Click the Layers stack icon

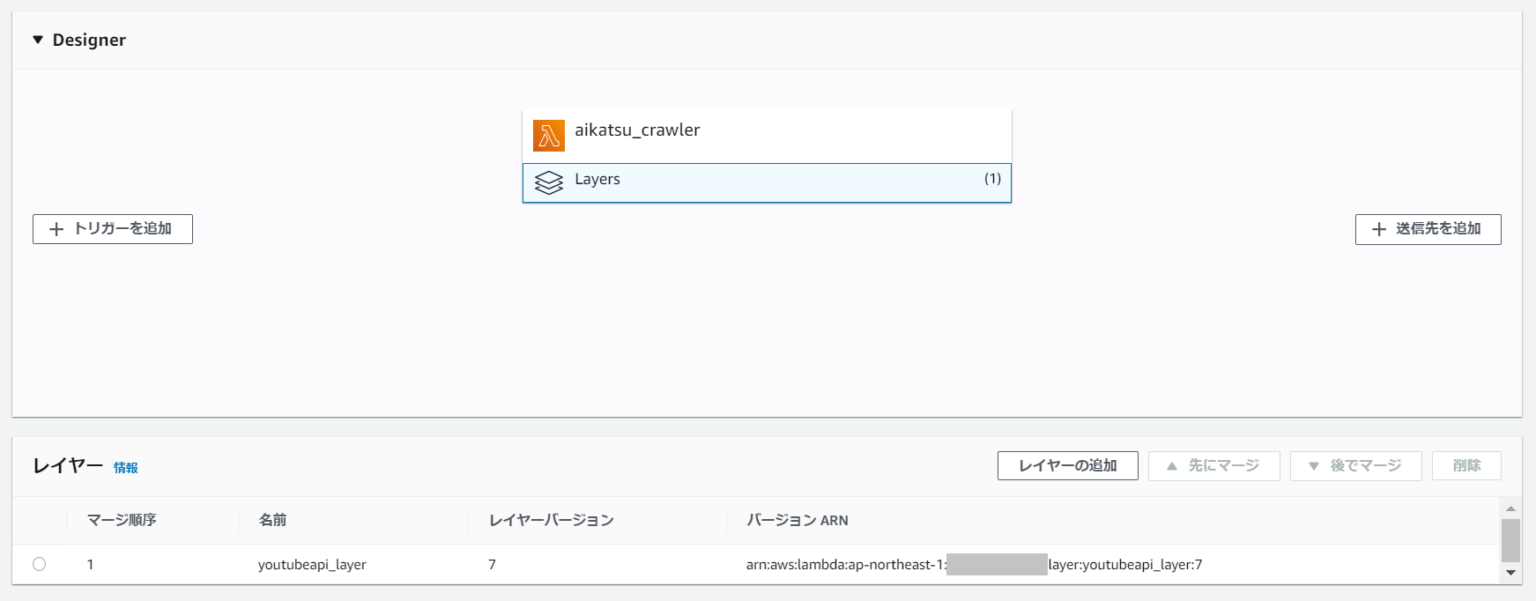click(x=549, y=183)
